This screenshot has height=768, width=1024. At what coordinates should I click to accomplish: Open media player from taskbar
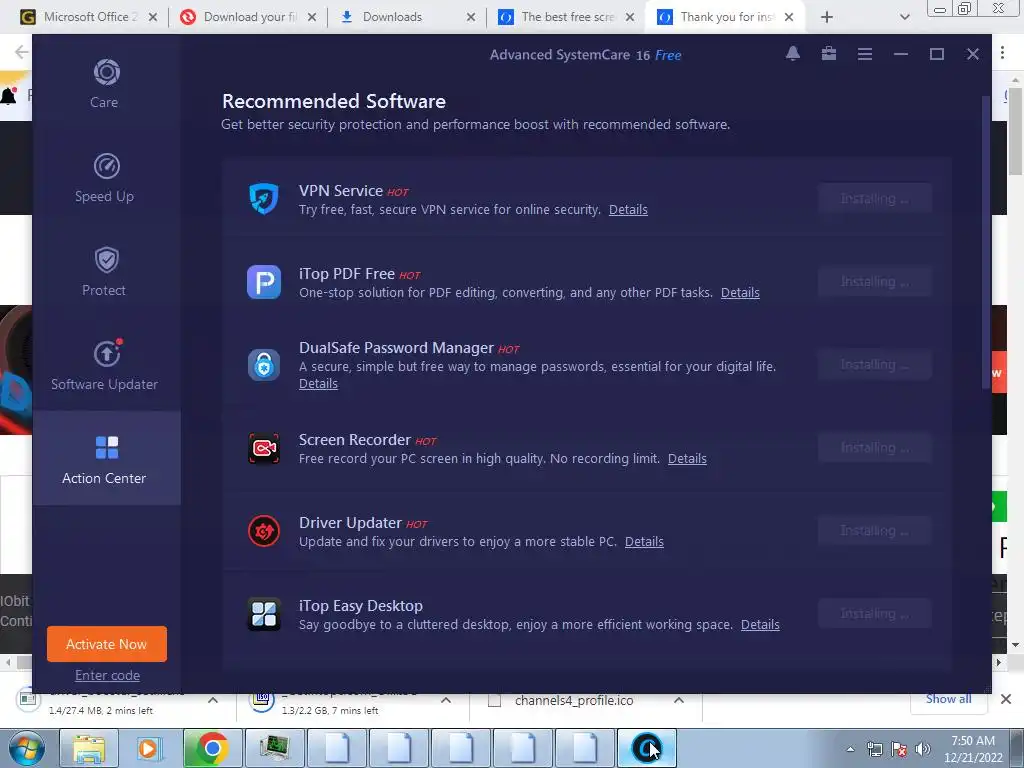point(150,748)
